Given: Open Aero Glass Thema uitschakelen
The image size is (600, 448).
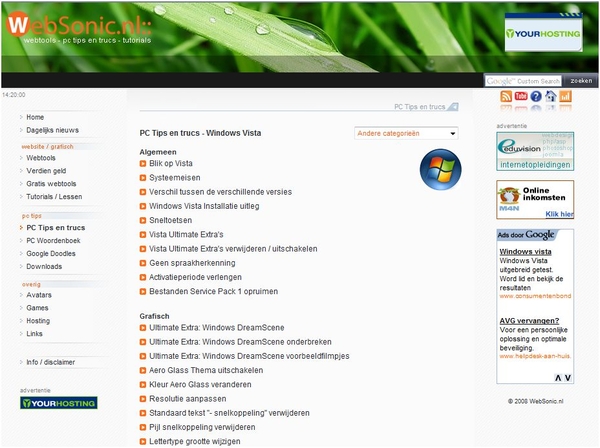Looking at the screenshot, I should tap(206, 370).
